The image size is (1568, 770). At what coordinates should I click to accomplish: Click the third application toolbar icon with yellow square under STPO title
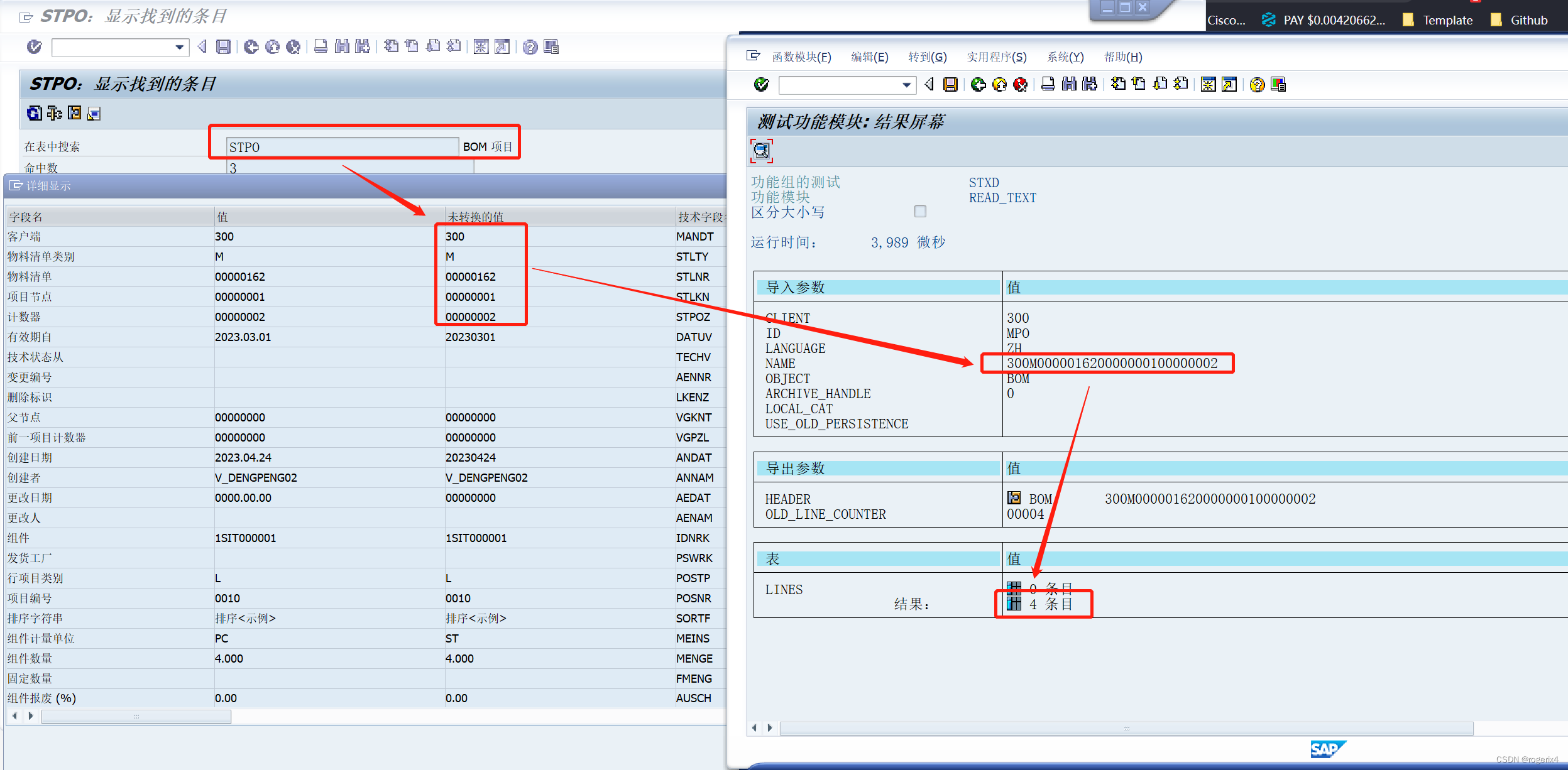[74, 113]
